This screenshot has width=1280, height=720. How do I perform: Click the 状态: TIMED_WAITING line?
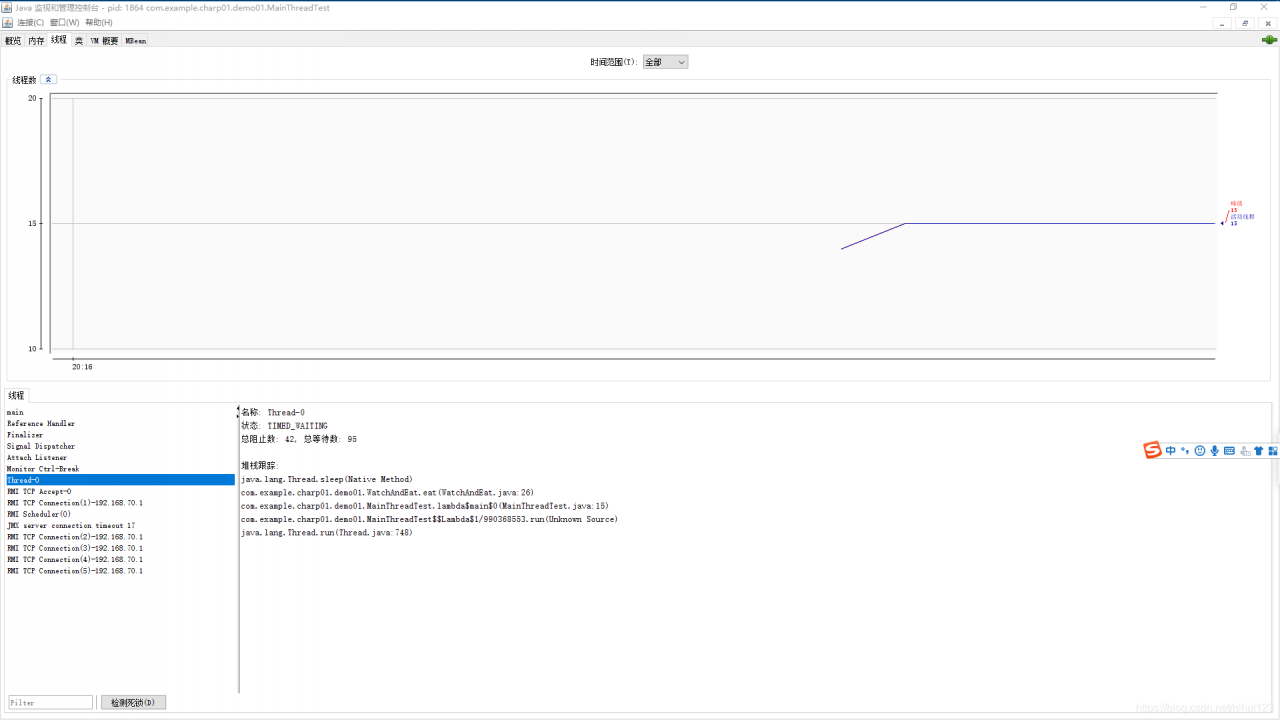[x=284, y=426]
